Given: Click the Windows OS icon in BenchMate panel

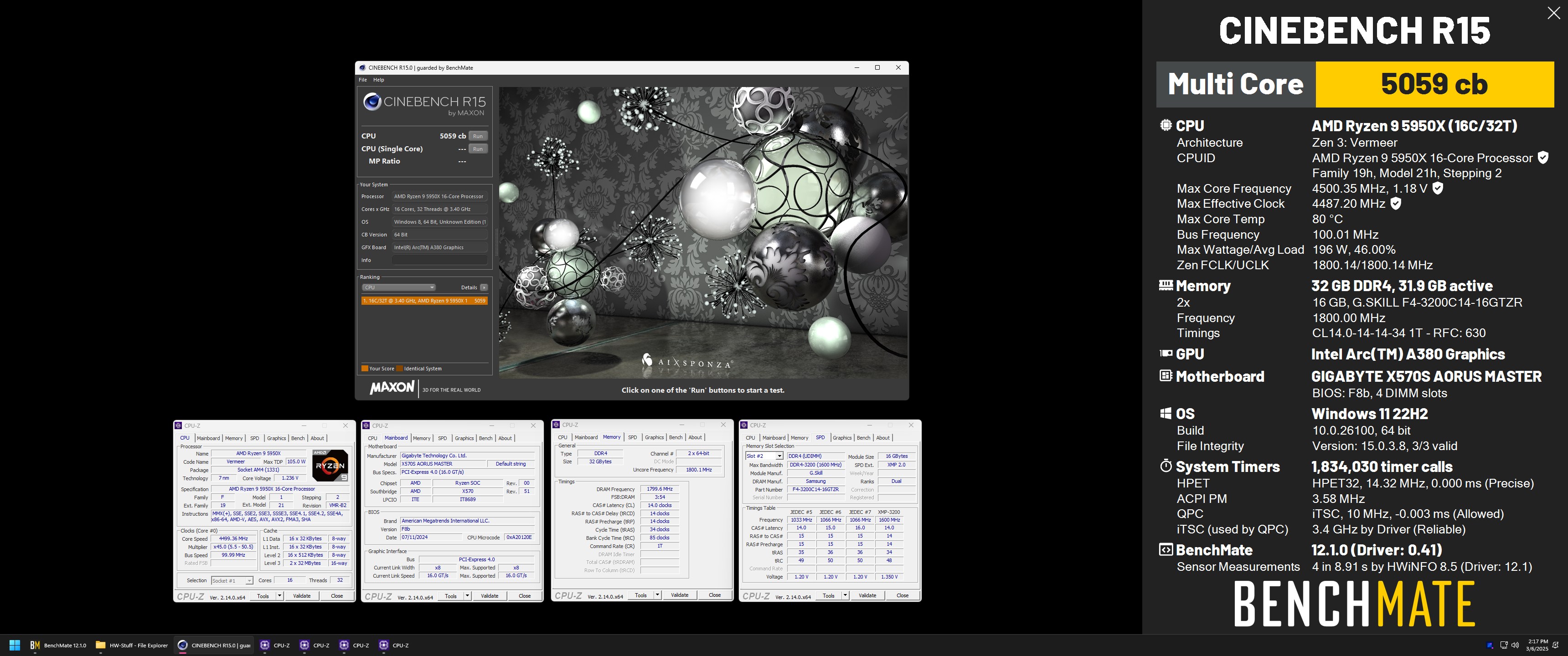Looking at the screenshot, I should click(x=1166, y=413).
